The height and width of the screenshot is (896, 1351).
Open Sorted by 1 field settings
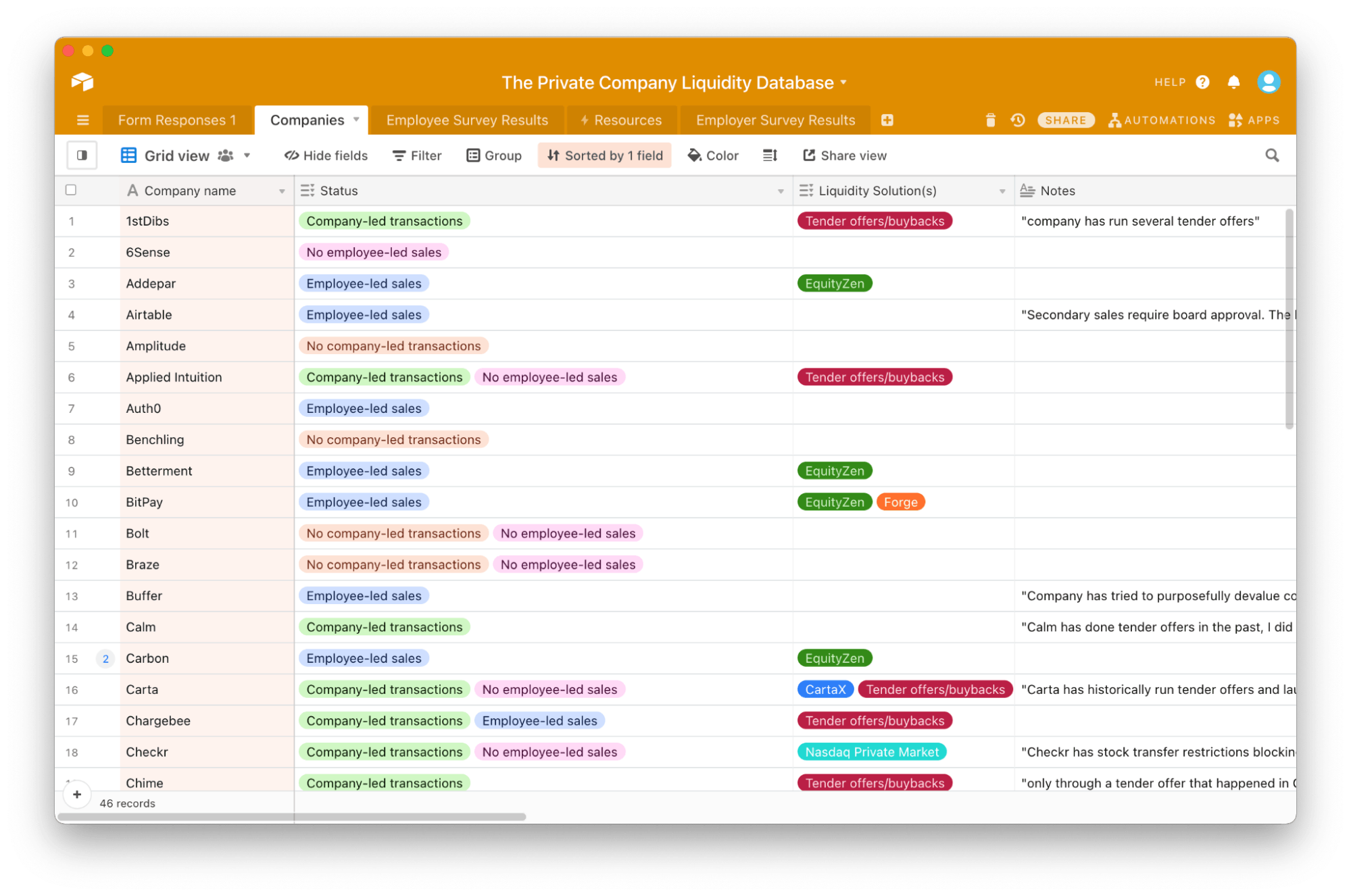[604, 155]
